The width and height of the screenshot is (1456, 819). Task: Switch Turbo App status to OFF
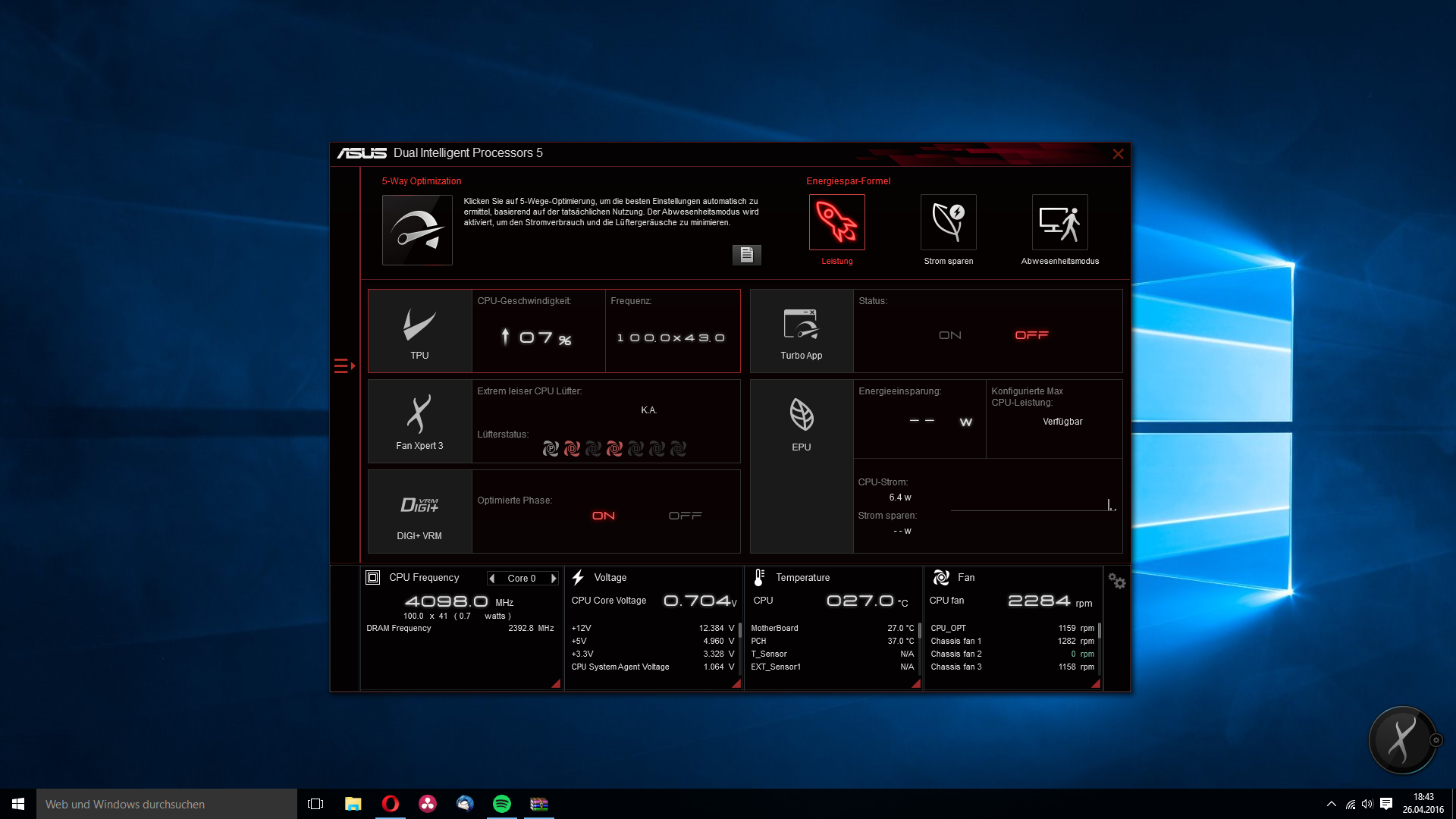pyautogui.click(x=1031, y=335)
